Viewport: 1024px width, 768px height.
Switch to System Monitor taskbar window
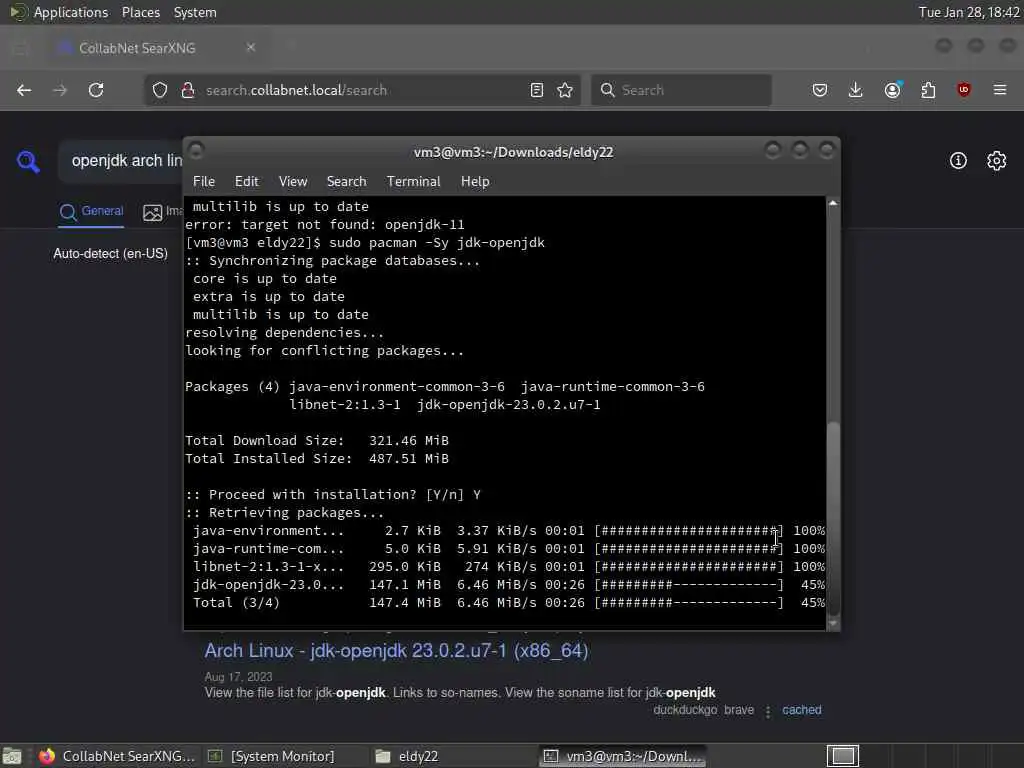point(271,756)
